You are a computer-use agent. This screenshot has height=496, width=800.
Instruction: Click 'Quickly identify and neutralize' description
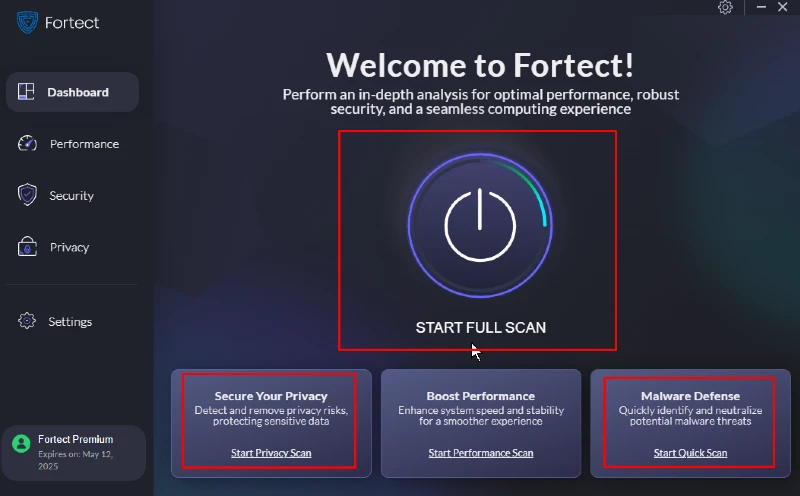[690, 416]
